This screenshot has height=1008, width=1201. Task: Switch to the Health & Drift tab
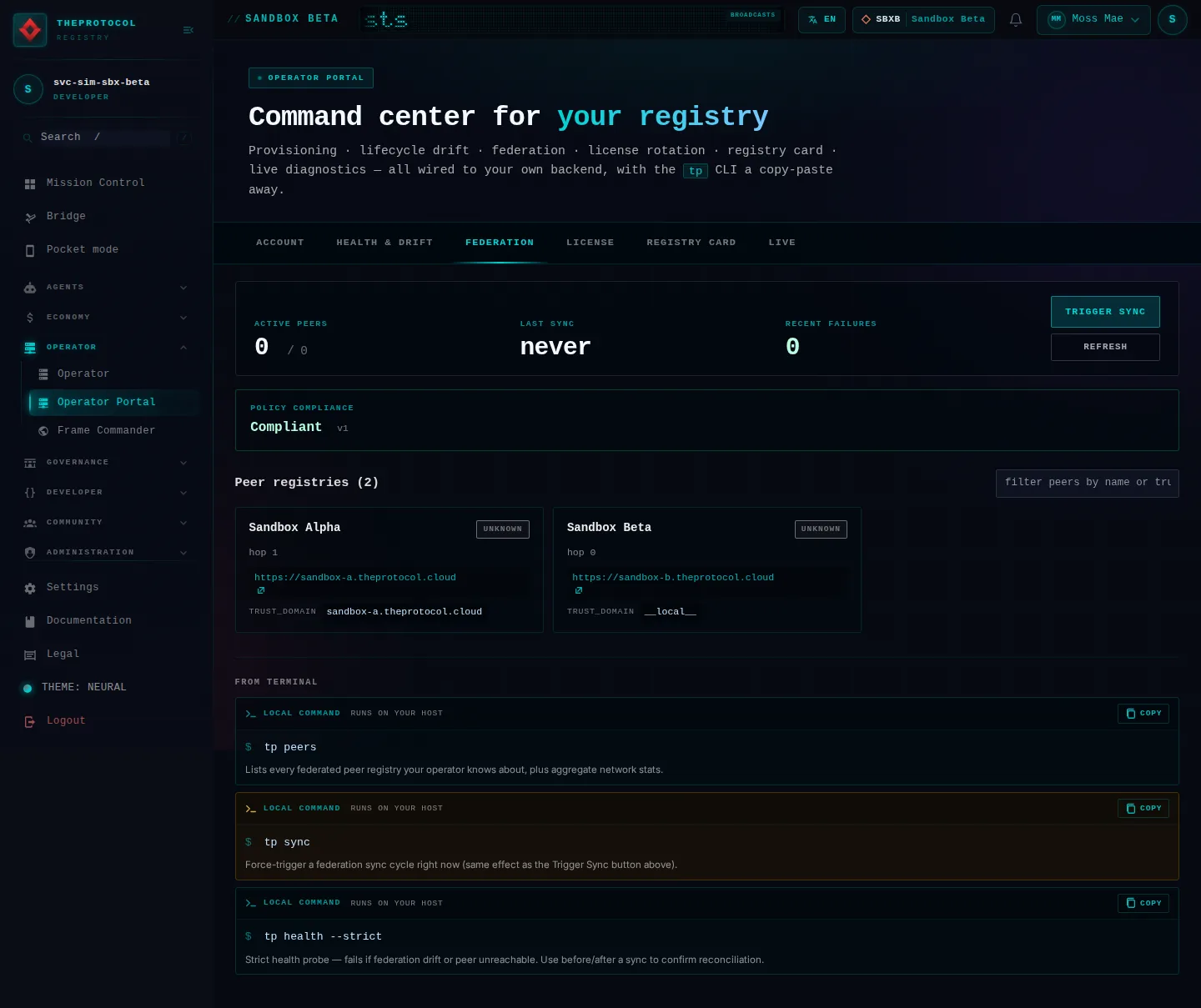(x=384, y=243)
